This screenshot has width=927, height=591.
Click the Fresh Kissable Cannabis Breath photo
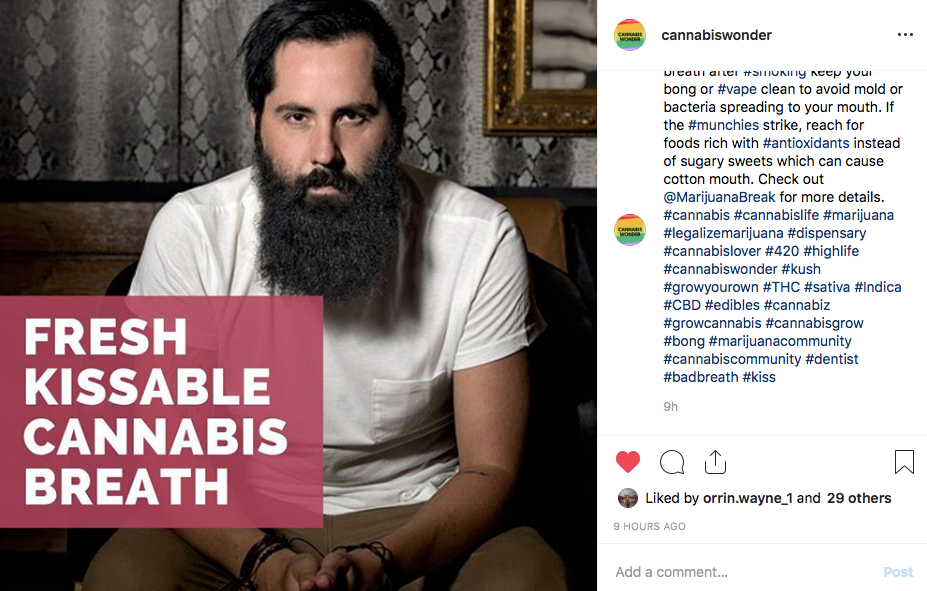click(x=298, y=296)
